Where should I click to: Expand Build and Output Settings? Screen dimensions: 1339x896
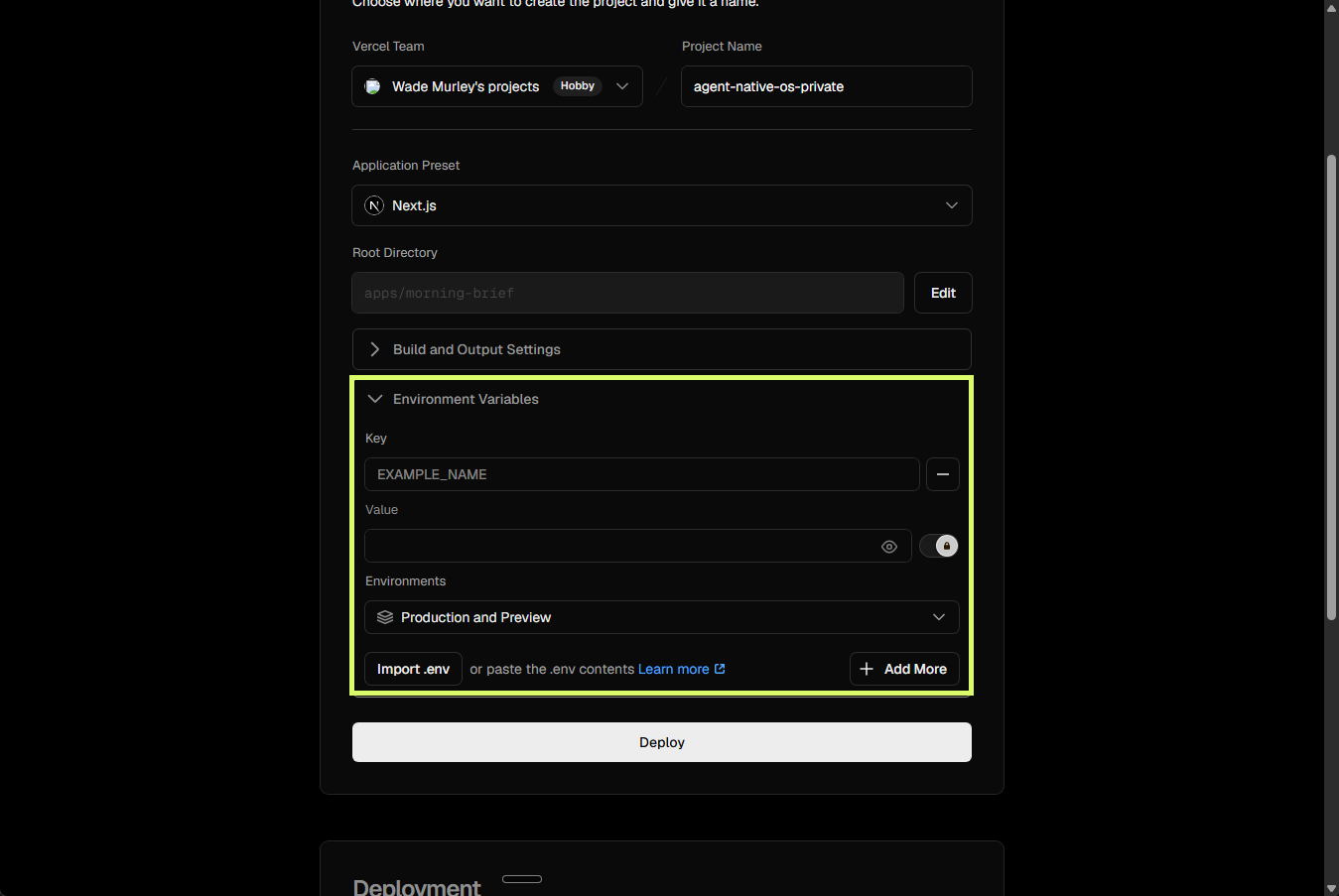pyautogui.click(x=662, y=349)
